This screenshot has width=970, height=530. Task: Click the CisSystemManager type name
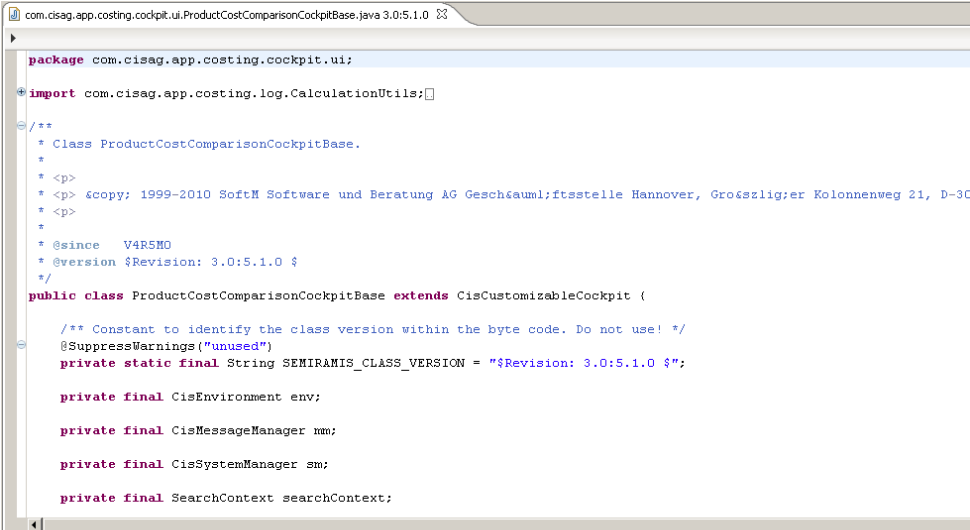coord(234,464)
